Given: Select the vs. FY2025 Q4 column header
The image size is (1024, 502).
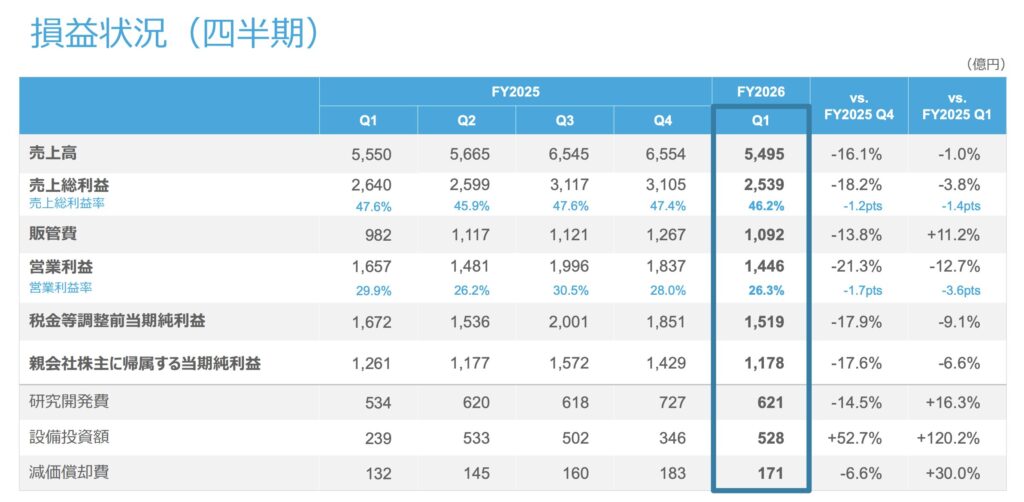Looking at the screenshot, I should pos(858,105).
